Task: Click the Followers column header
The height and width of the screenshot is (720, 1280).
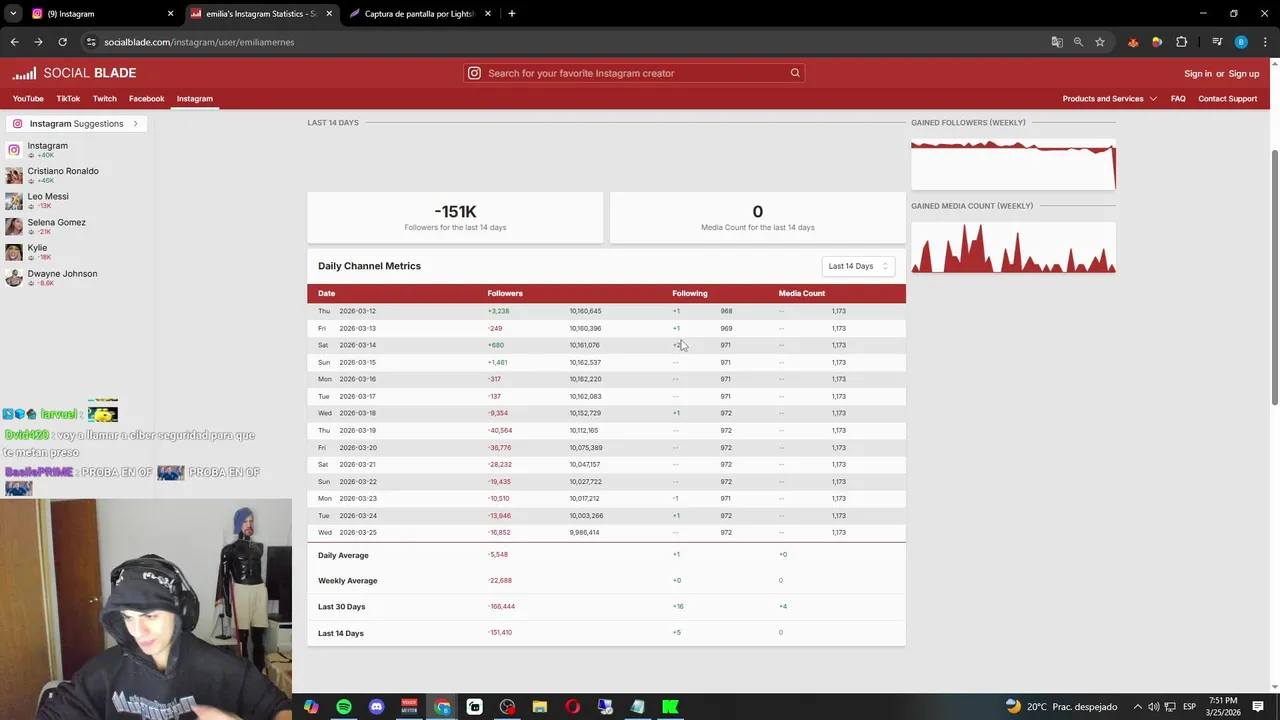Action: coord(505,293)
